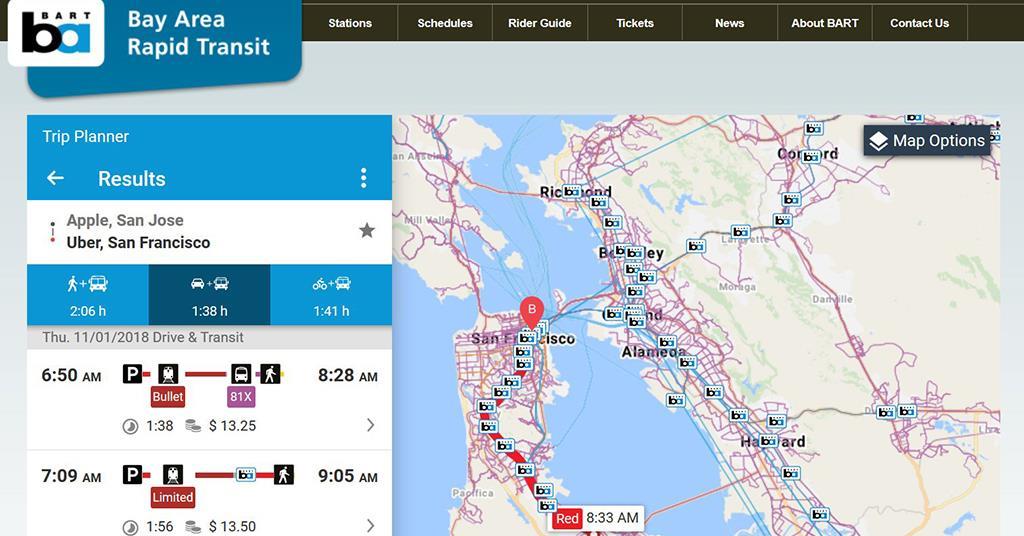Click coins icon beside $ 13.50

tap(193, 526)
